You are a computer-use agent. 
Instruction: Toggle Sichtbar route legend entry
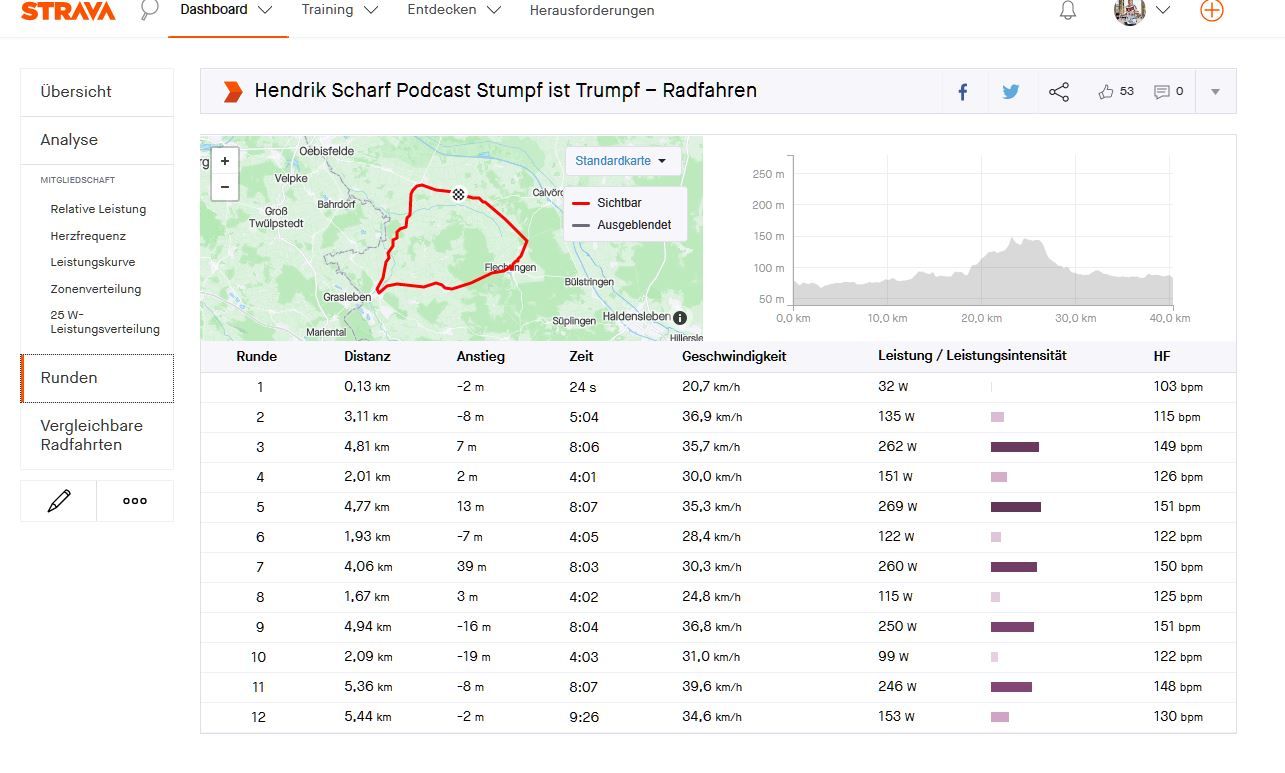click(x=618, y=203)
